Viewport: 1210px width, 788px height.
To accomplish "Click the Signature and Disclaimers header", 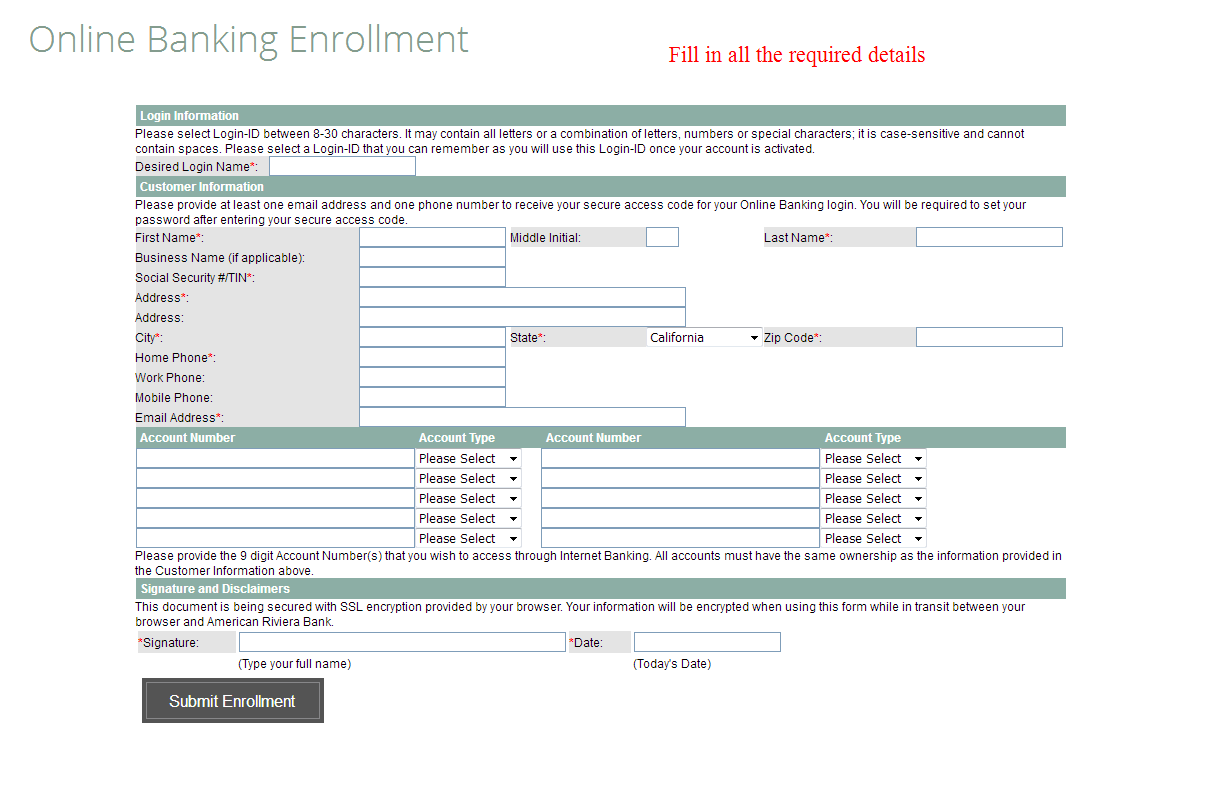I will click(x=600, y=588).
